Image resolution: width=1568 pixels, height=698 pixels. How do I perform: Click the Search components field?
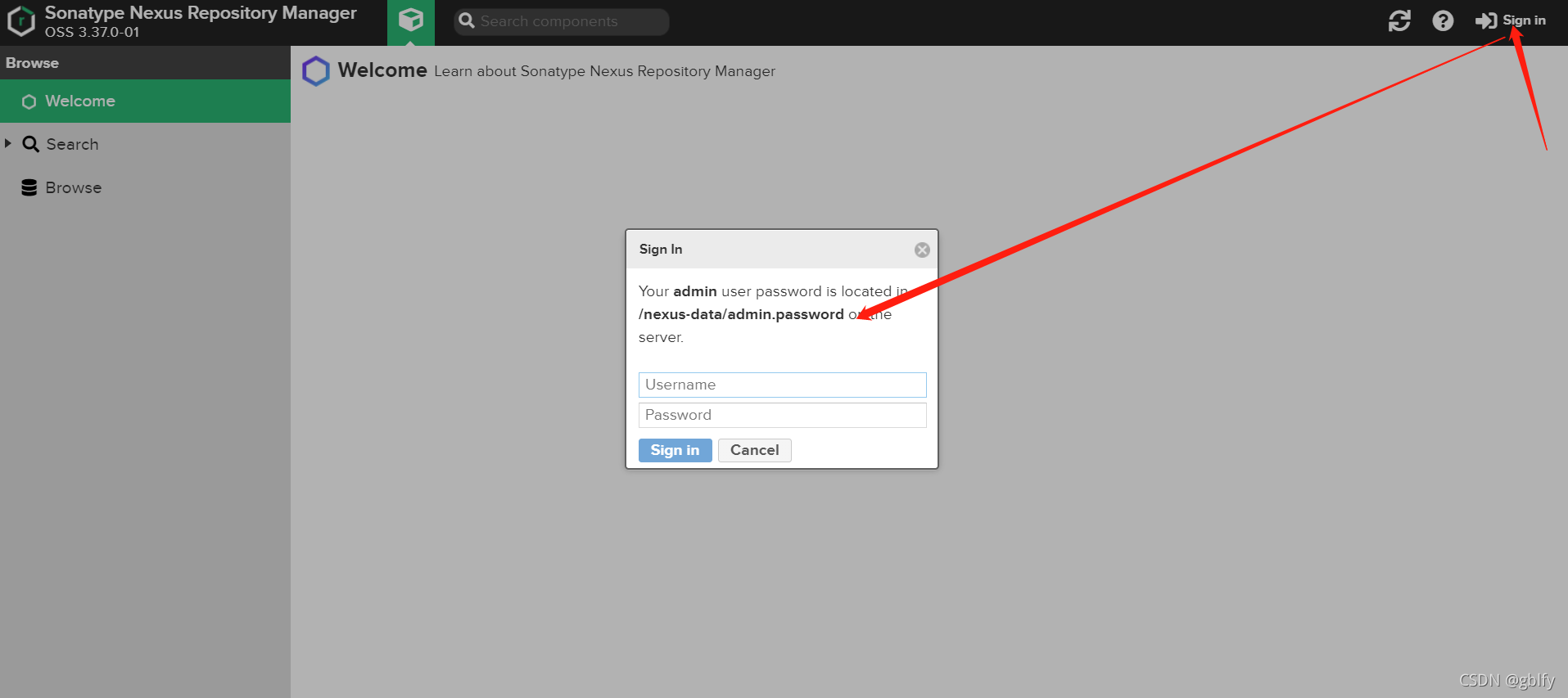click(562, 21)
